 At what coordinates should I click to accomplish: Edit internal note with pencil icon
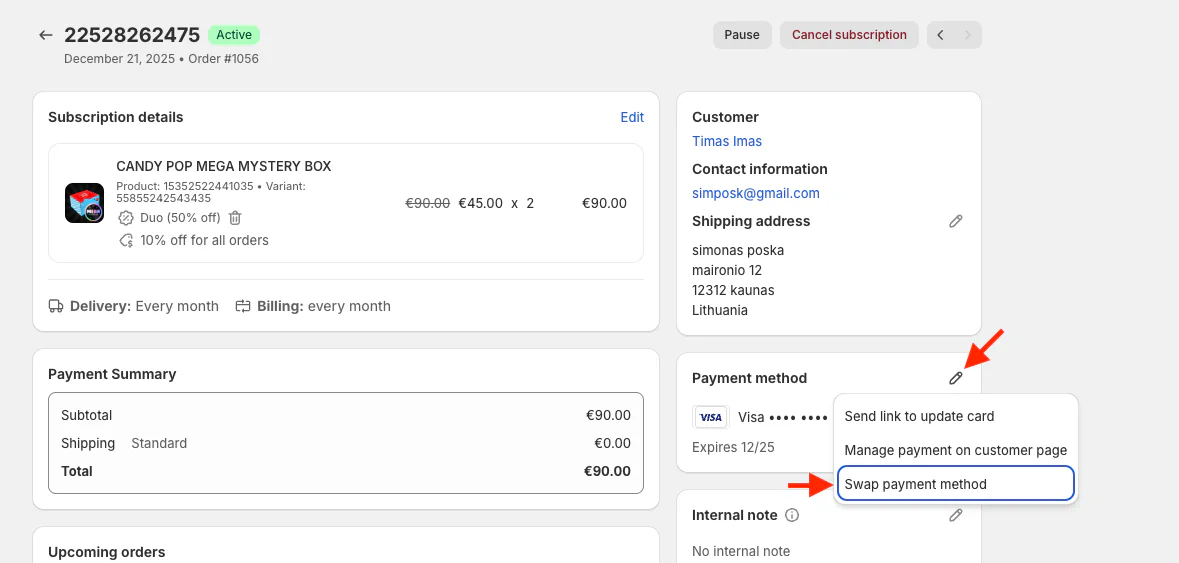click(x=956, y=515)
